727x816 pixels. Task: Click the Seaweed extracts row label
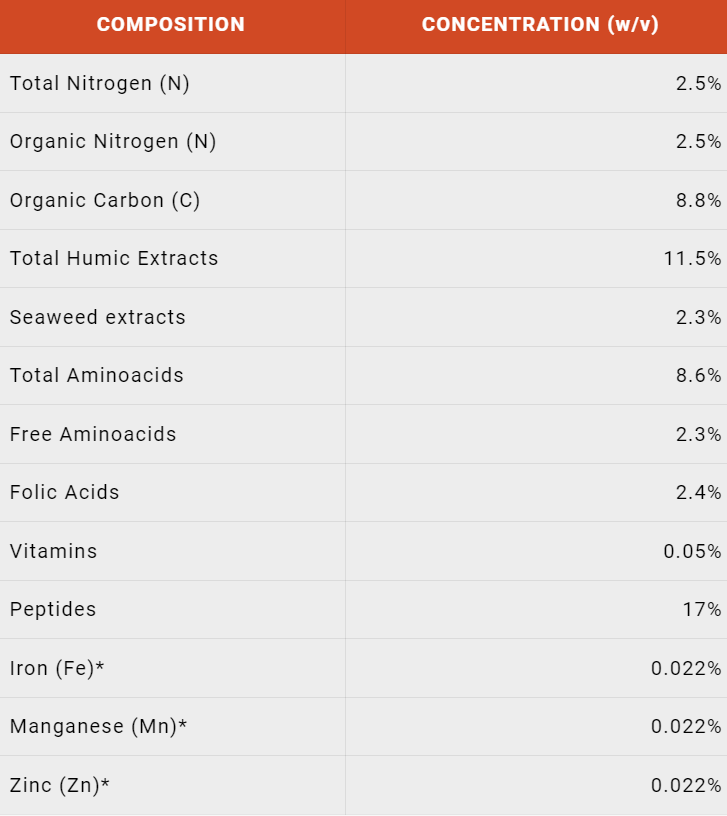point(97,317)
